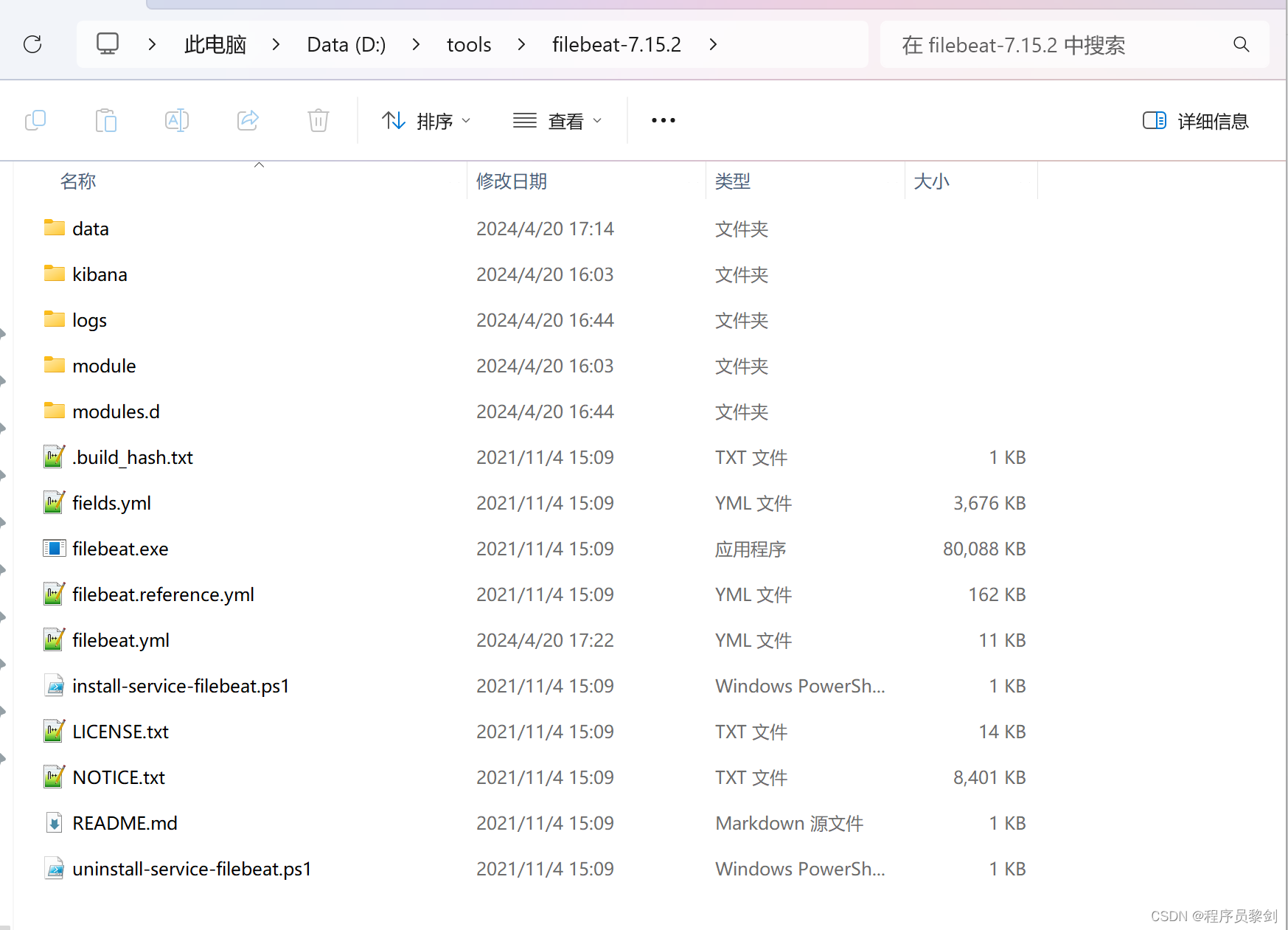Screen dimensions: 1288x930
Task: Click the Refresh button
Action: [x=32, y=44]
